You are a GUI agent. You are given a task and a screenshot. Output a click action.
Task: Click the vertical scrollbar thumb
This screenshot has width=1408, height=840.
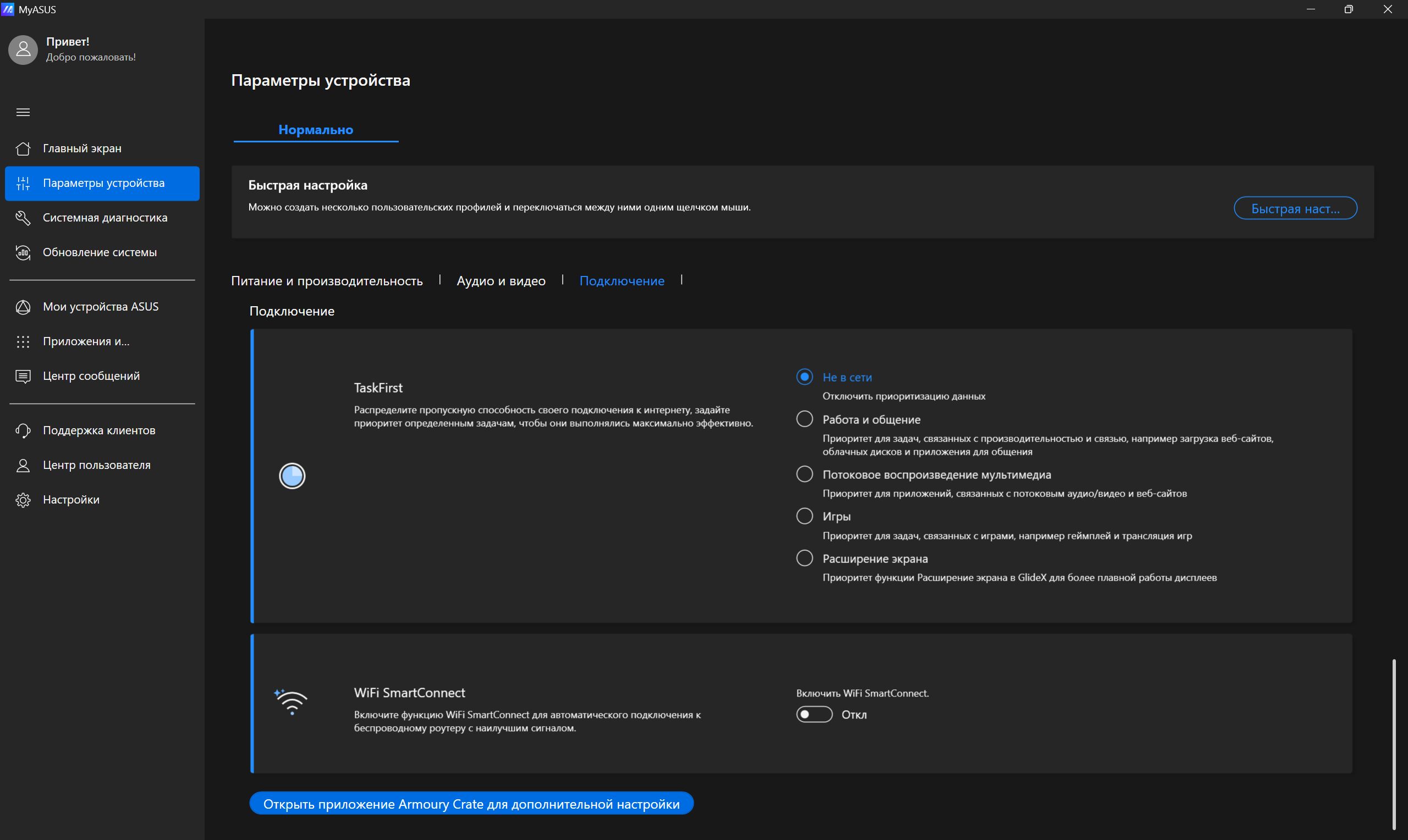click(x=1393, y=744)
